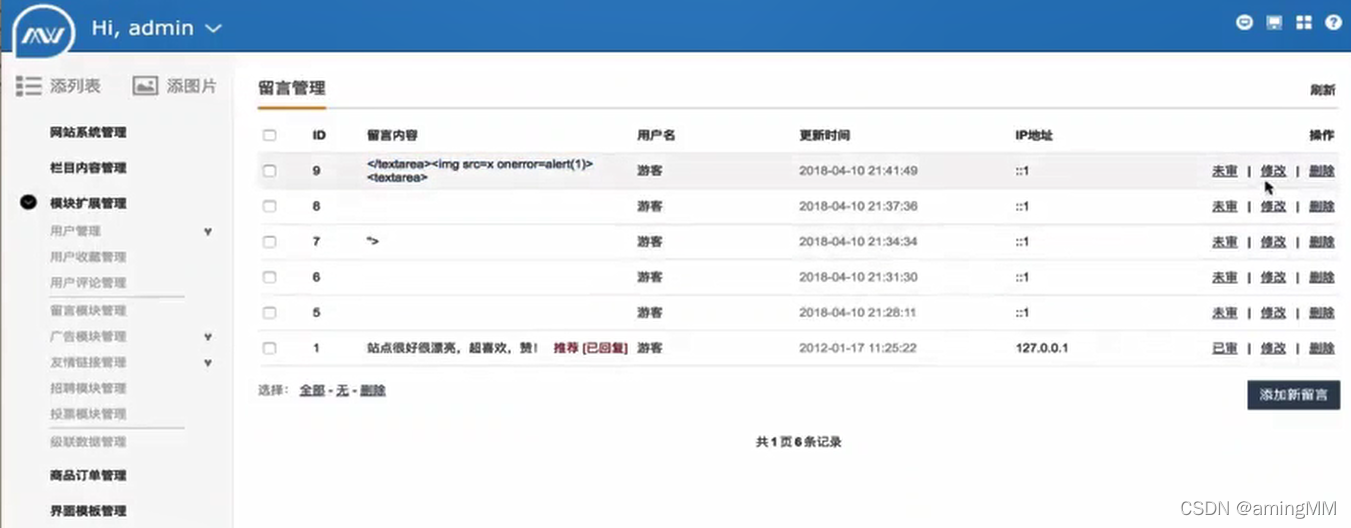Screen dimensions: 1351x528
Task: Click the 更新时间 column header
Action: coord(824,135)
